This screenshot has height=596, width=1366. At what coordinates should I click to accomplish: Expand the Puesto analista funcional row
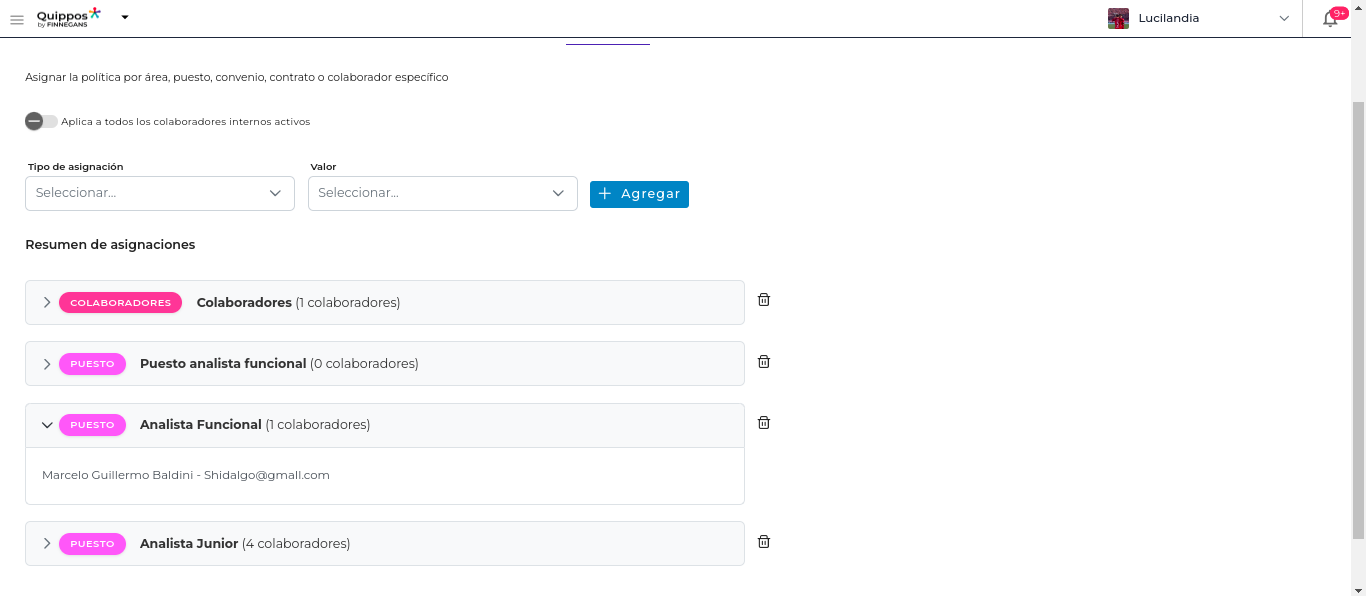click(x=47, y=364)
